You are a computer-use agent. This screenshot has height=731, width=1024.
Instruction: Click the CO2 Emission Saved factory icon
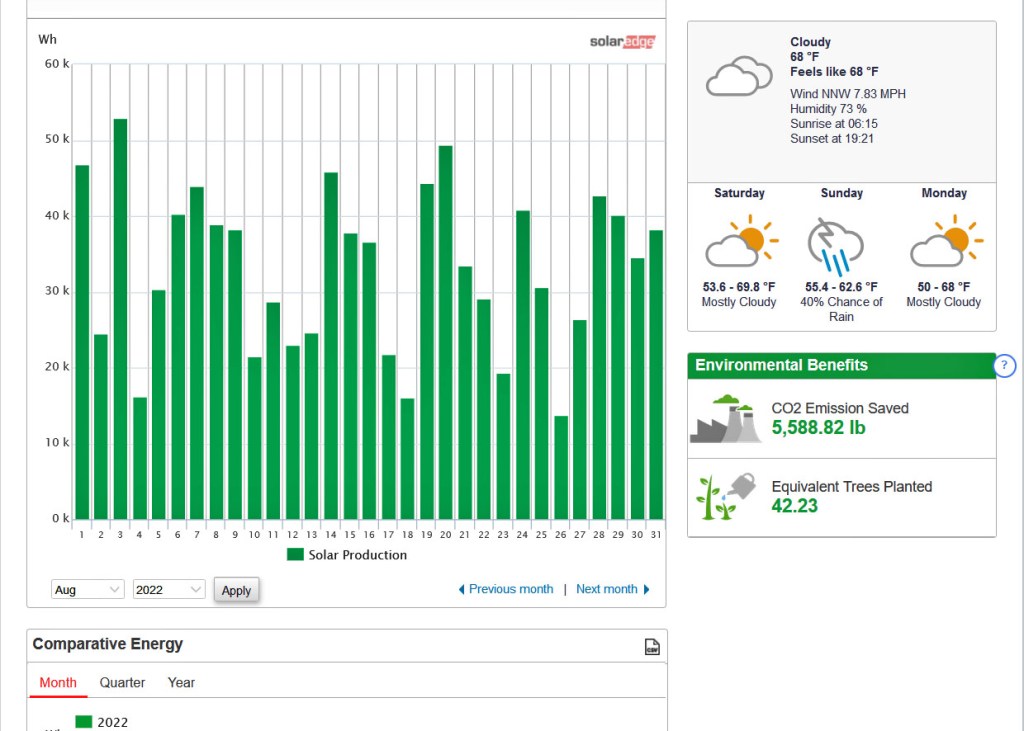click(725, 419)
